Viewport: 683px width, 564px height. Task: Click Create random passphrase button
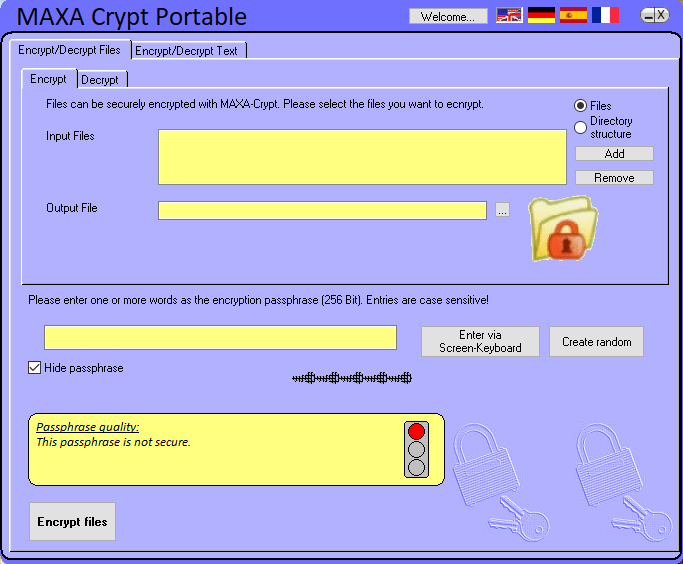[x=596, y=342]
